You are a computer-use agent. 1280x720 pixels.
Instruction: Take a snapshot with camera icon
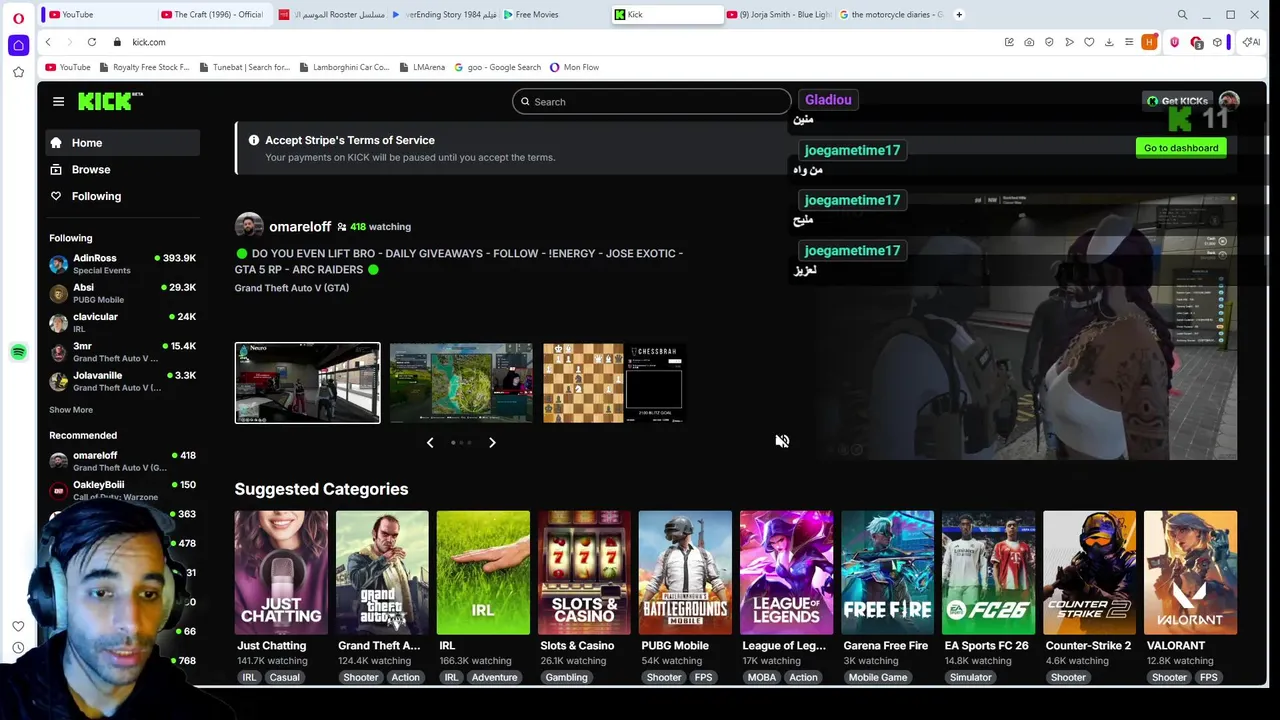pos(1029,42)
